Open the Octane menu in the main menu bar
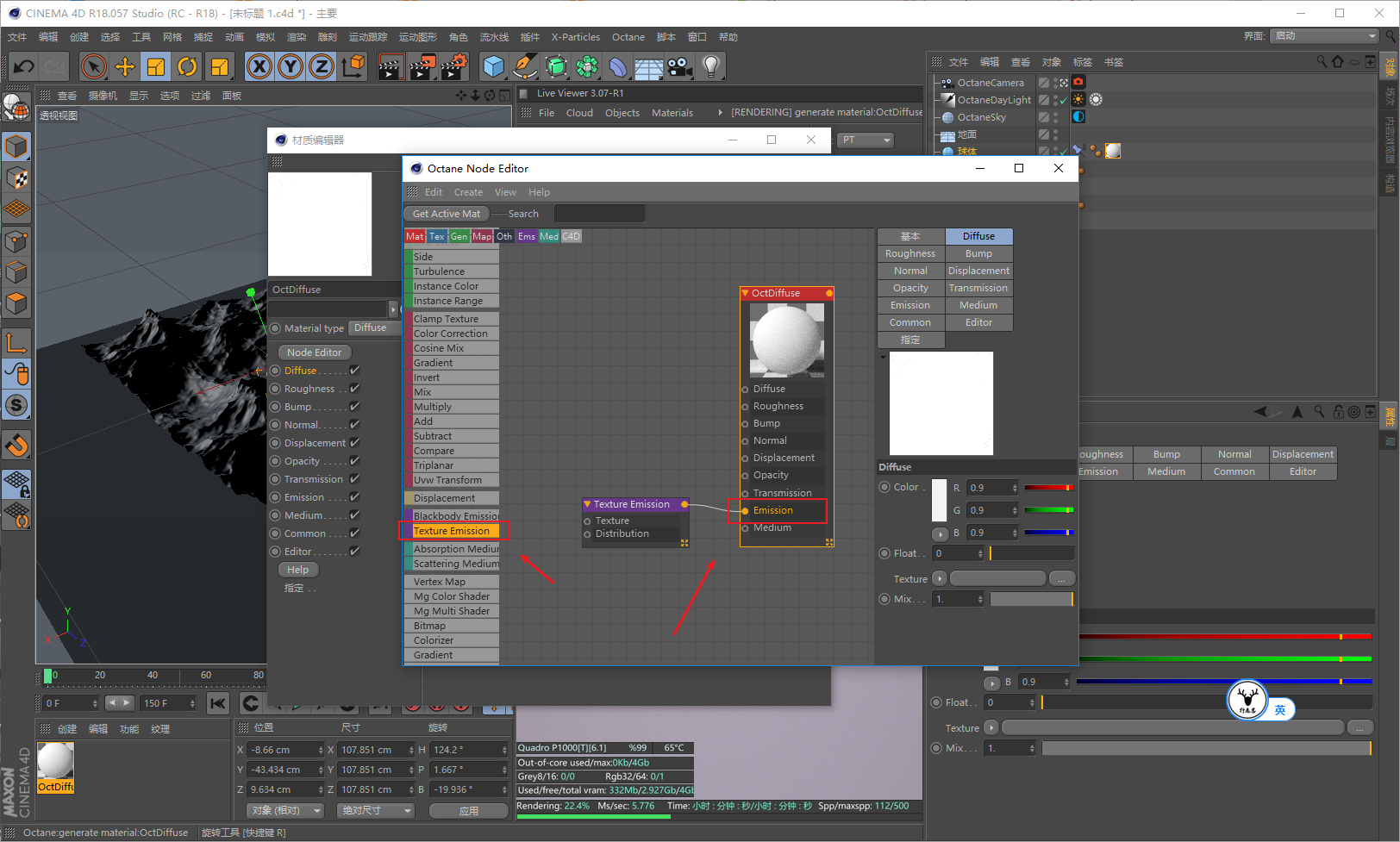Viewport: 1400px width, 842px height. click(628, 37)
